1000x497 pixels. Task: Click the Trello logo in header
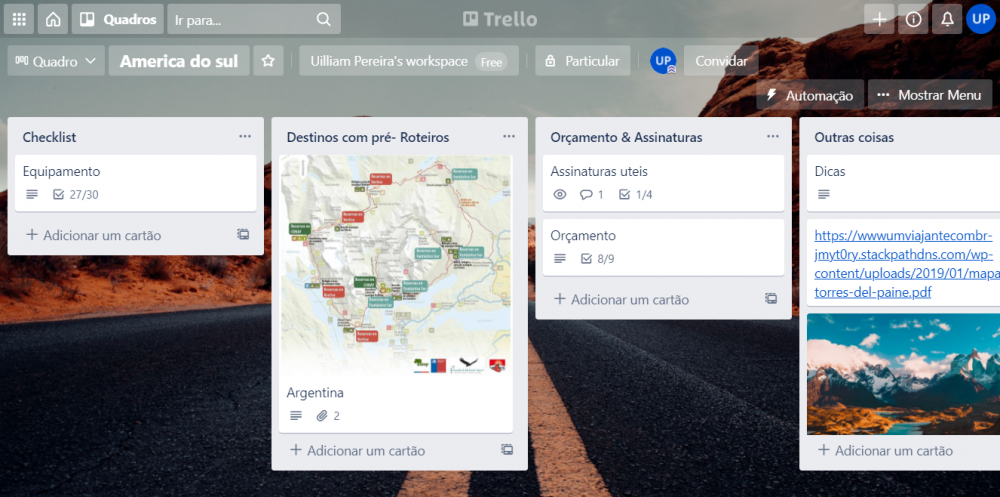(500, 19)
